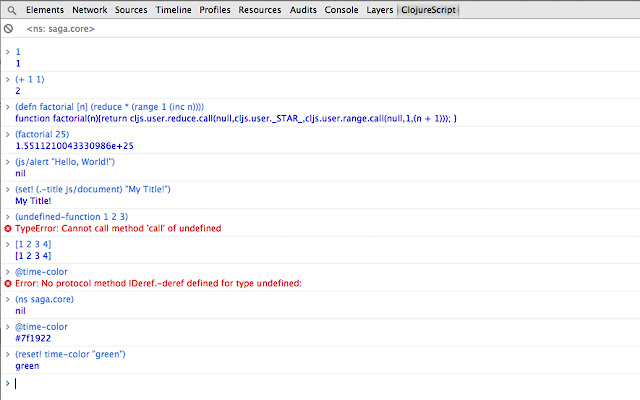The height and width of the screenshot is (400, 640).
Task: Click the prompt arrow next to reset! time-color
Action: [x=7, y=354]
